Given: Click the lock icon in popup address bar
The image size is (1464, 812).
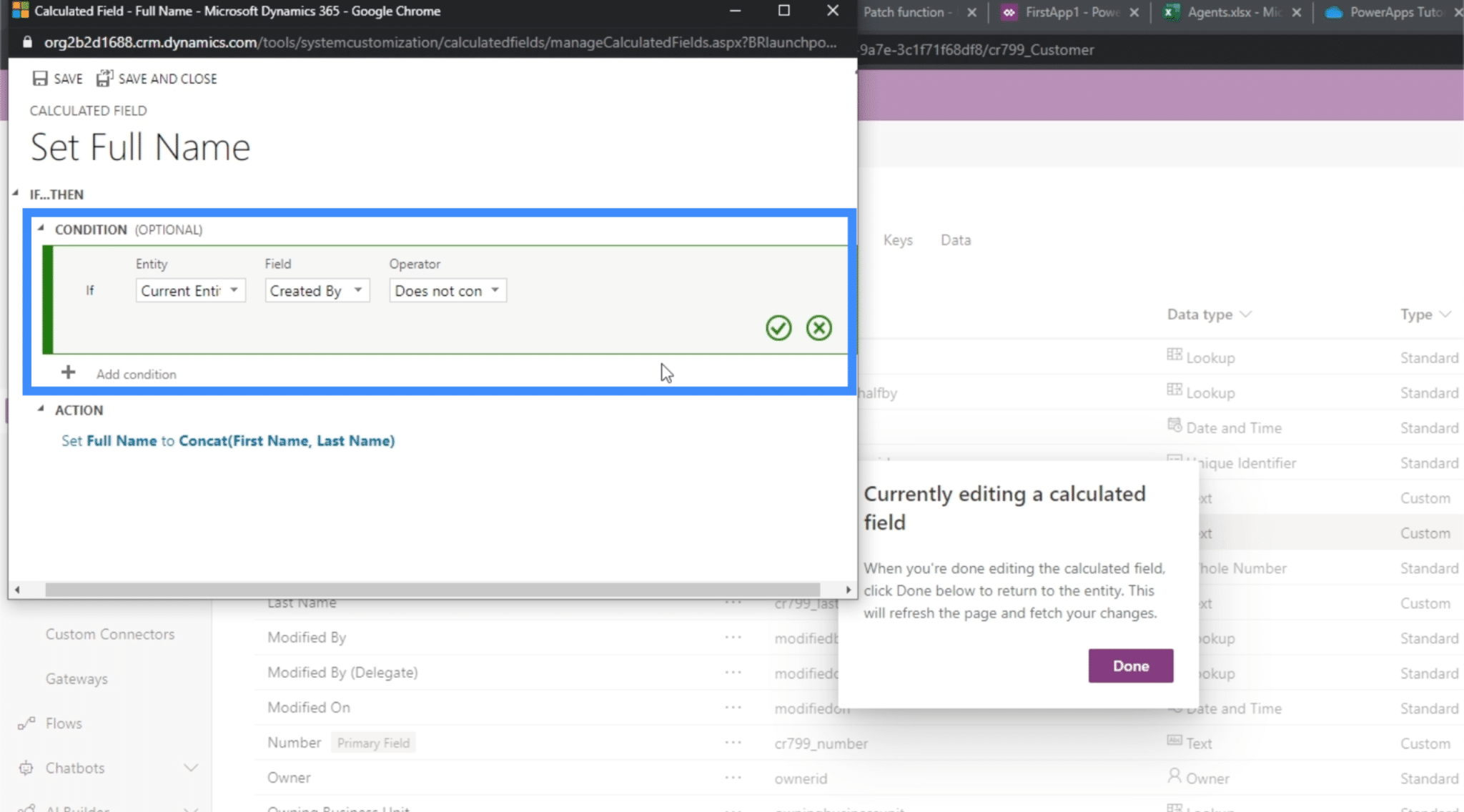Looking at the screenshot, I should (27, 42).
